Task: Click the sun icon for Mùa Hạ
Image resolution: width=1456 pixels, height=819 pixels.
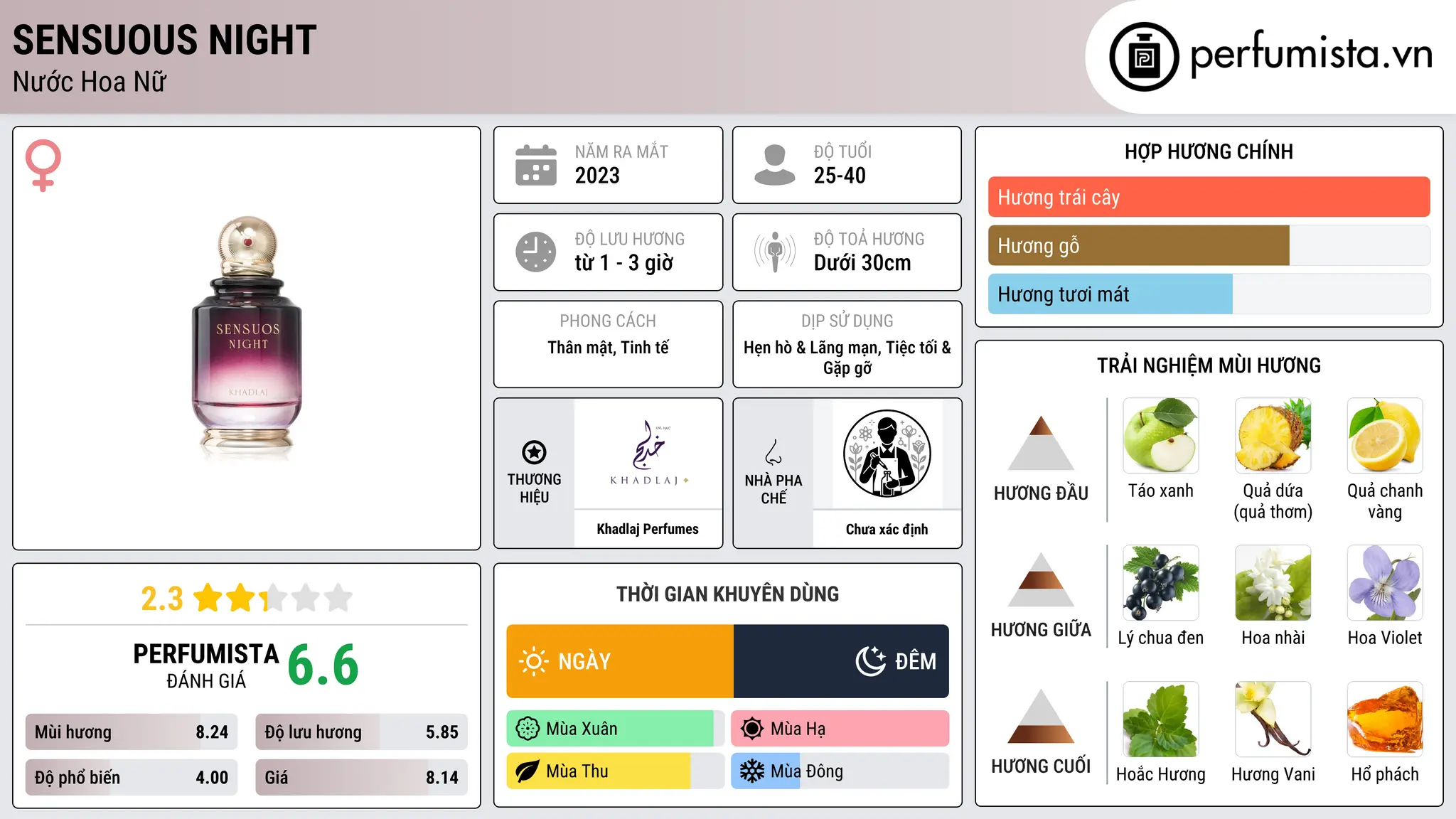Action: pyautogui.click(x=752, y=729)
